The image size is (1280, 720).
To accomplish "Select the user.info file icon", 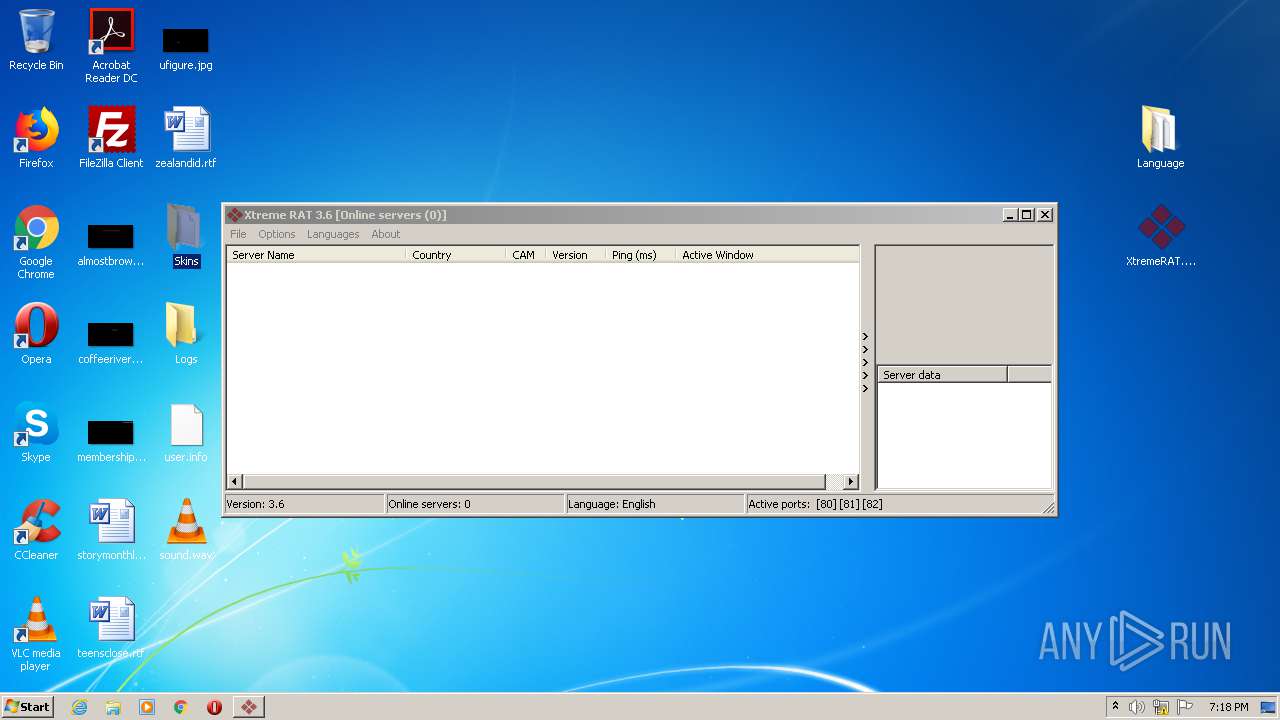I will click(x=186, y=433).
